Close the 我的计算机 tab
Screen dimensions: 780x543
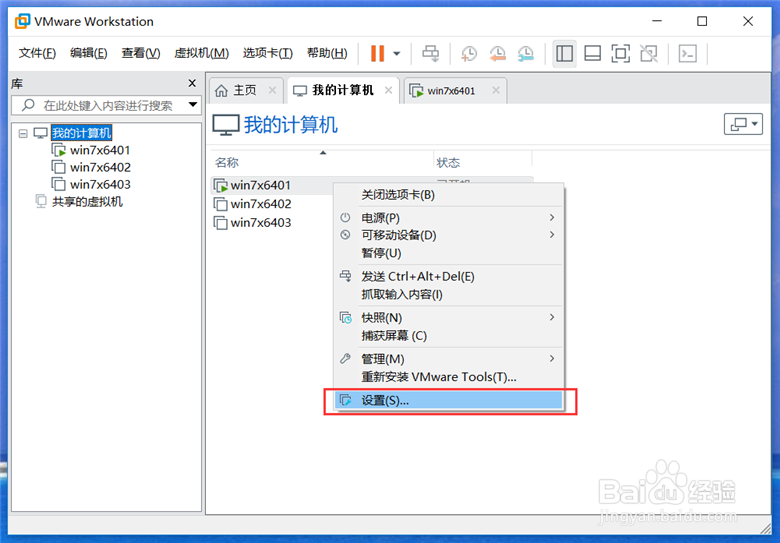(x=389, y=90)
